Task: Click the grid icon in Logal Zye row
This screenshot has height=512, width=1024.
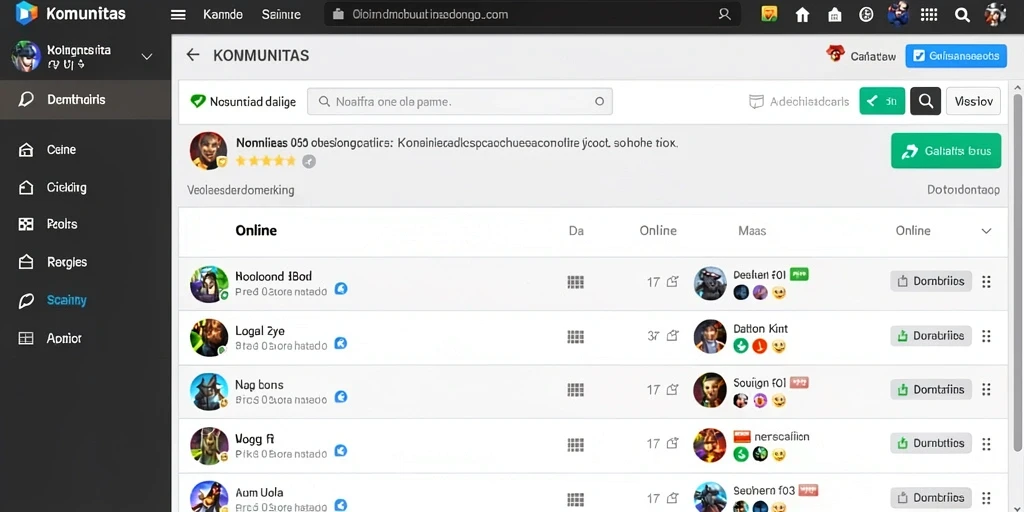Action: pyautogui.click(x=575, y=336)
